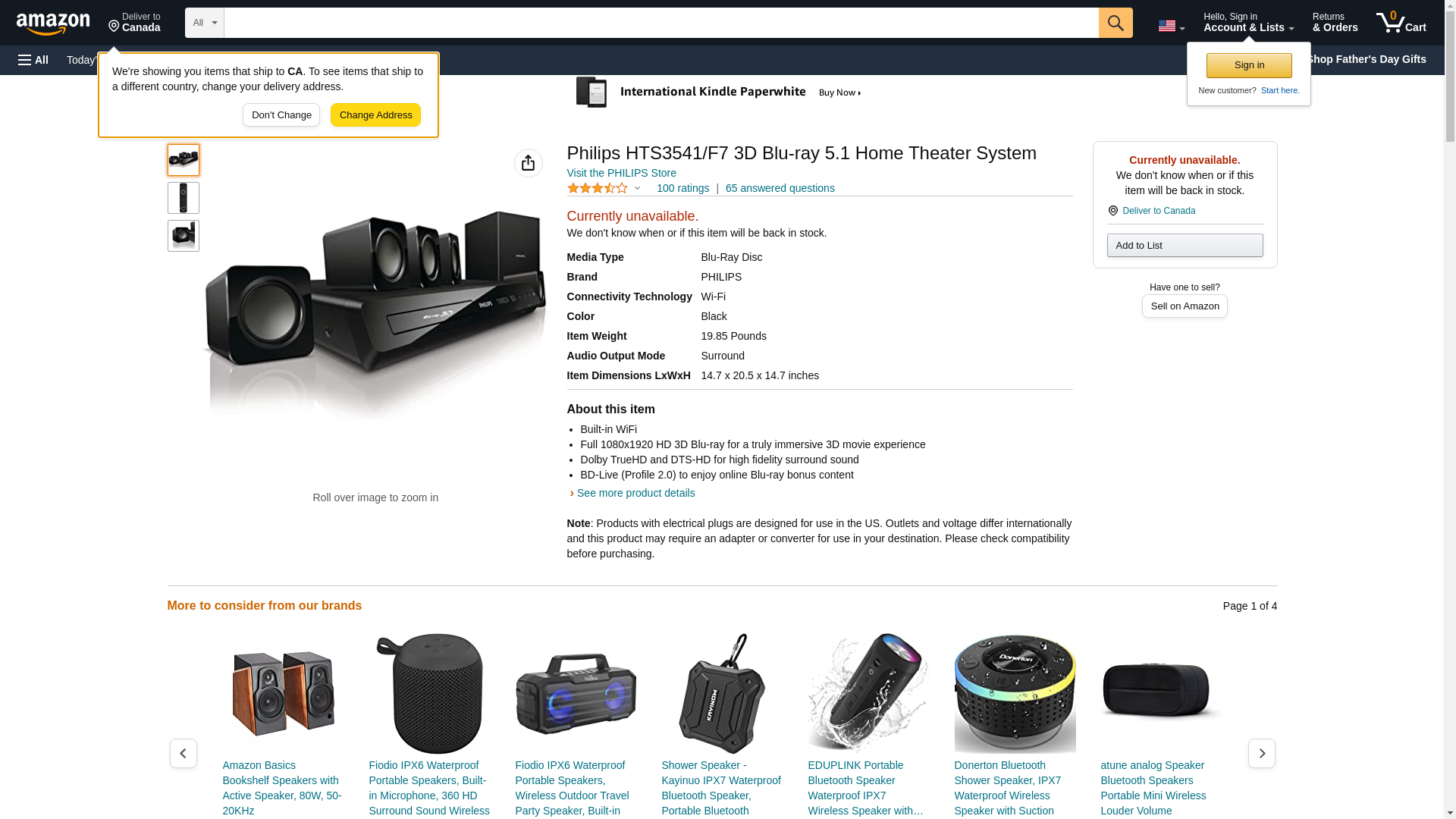The image size is (1456, 819).
Task: Click the Change Address button
Action: point(375,115)
